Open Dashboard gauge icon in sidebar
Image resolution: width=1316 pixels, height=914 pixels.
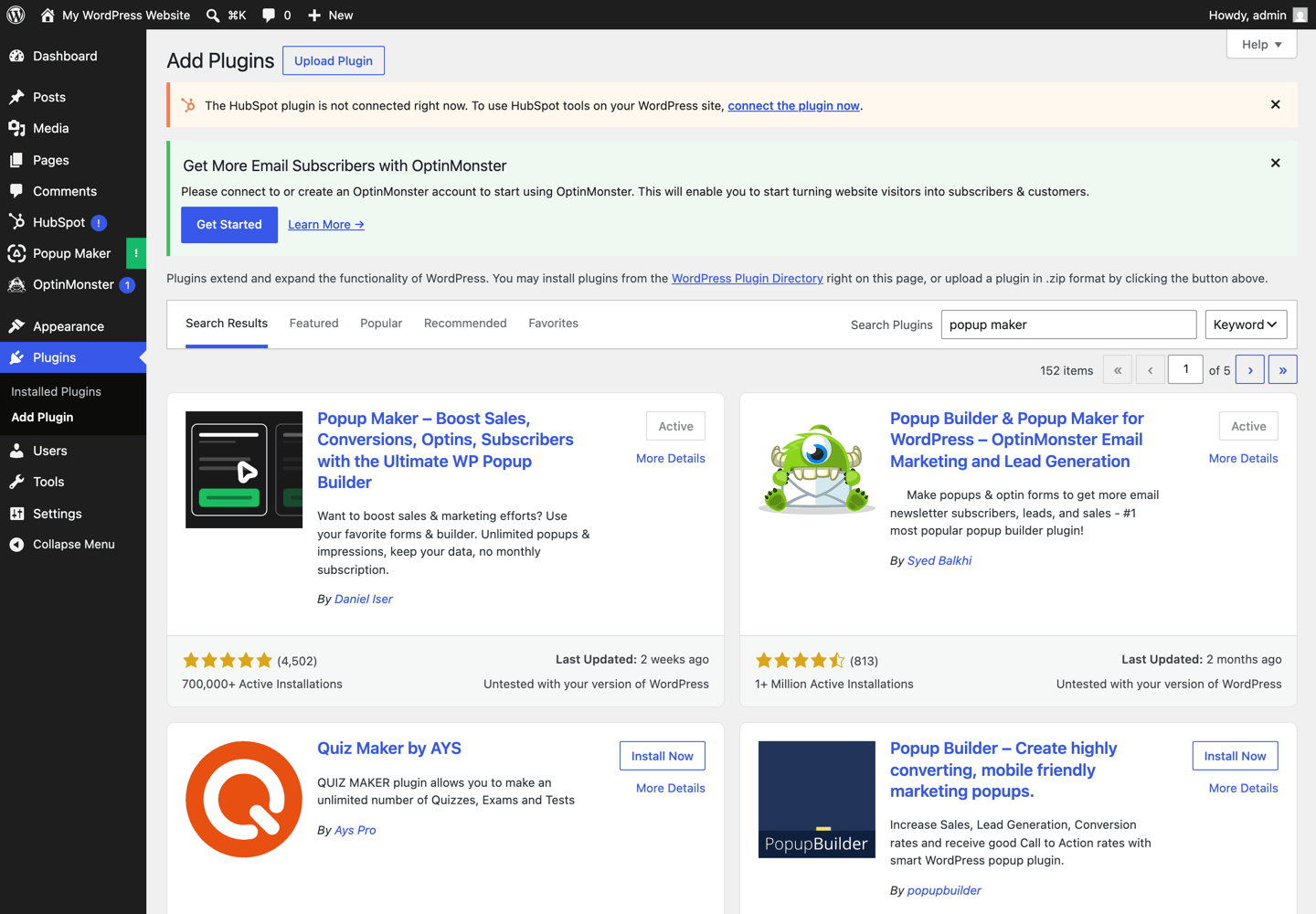(x=16, y=56)
